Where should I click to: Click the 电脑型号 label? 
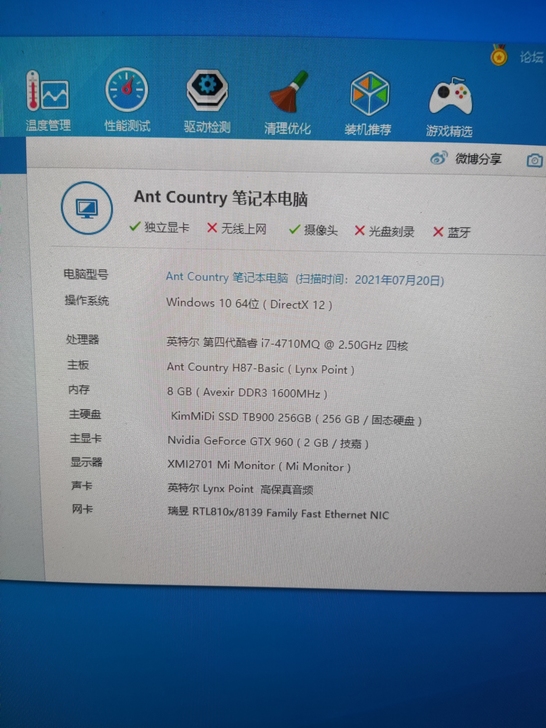pyautogui.click(x=86, y=274)
